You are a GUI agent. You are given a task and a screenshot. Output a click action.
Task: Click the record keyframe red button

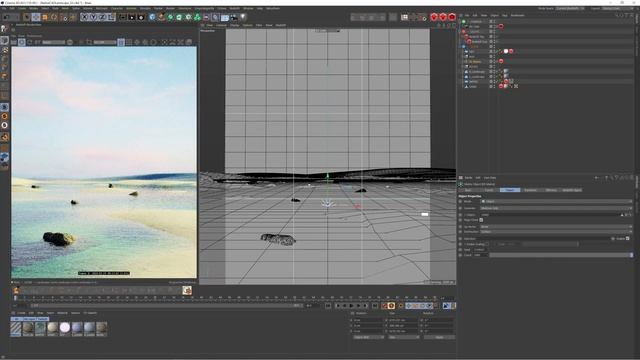[x=384, y=306]
